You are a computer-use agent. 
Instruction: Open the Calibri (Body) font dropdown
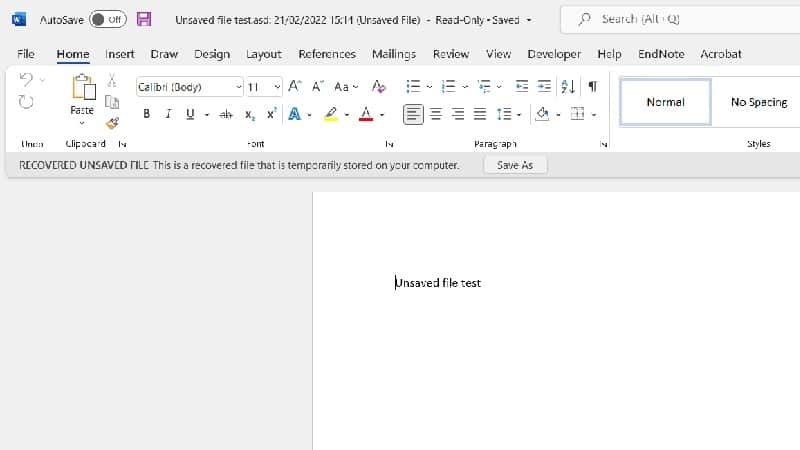click(189, 87)
